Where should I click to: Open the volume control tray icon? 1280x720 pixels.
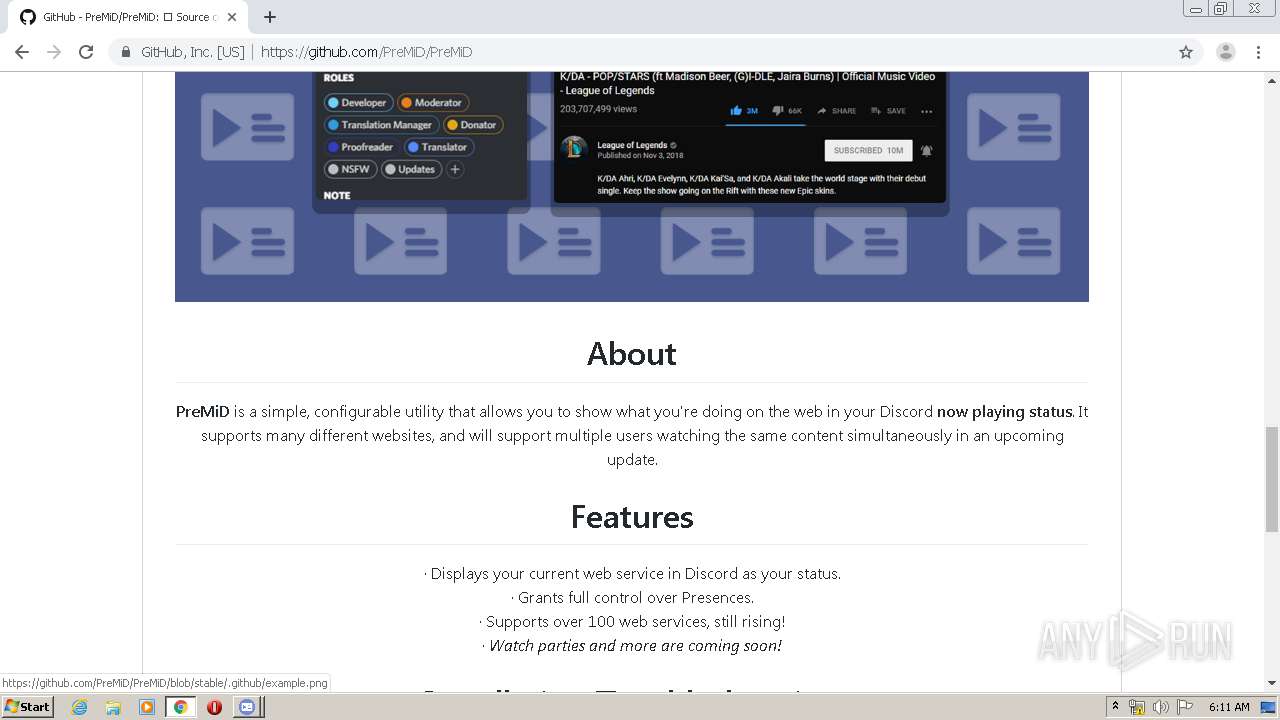[1160, 707]
